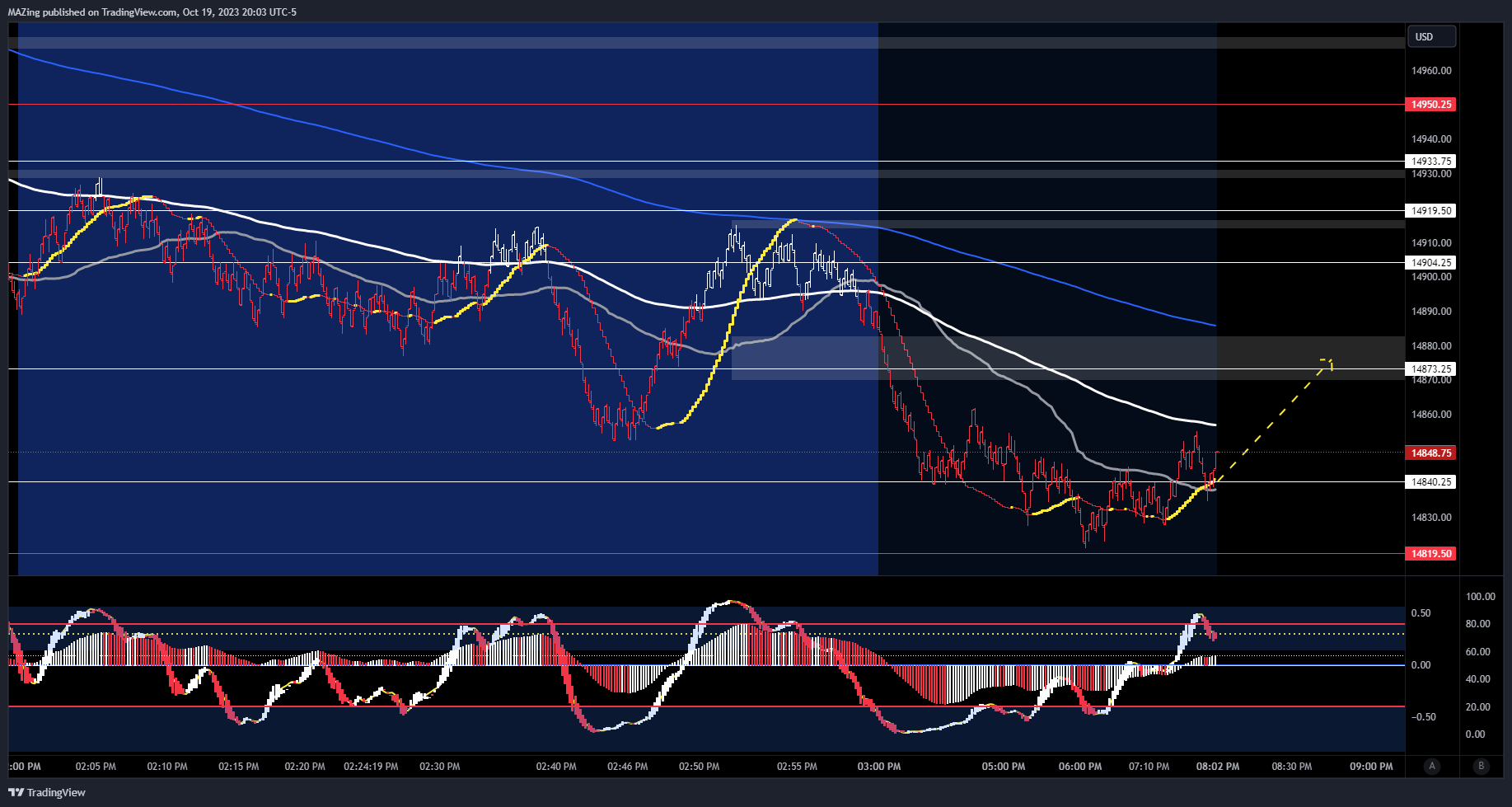The height and width of the screenshot is (807, 1512).
Task: Click the current price label 14848.75
Action: click(x=1430, y=453)
